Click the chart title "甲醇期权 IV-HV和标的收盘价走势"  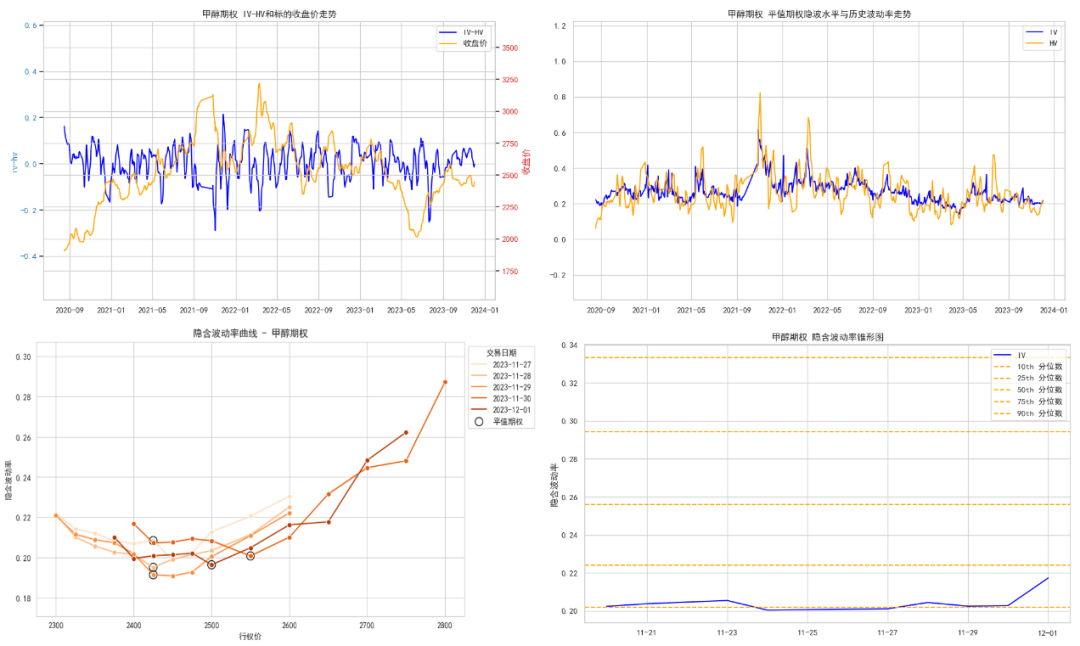coord(269,14)
